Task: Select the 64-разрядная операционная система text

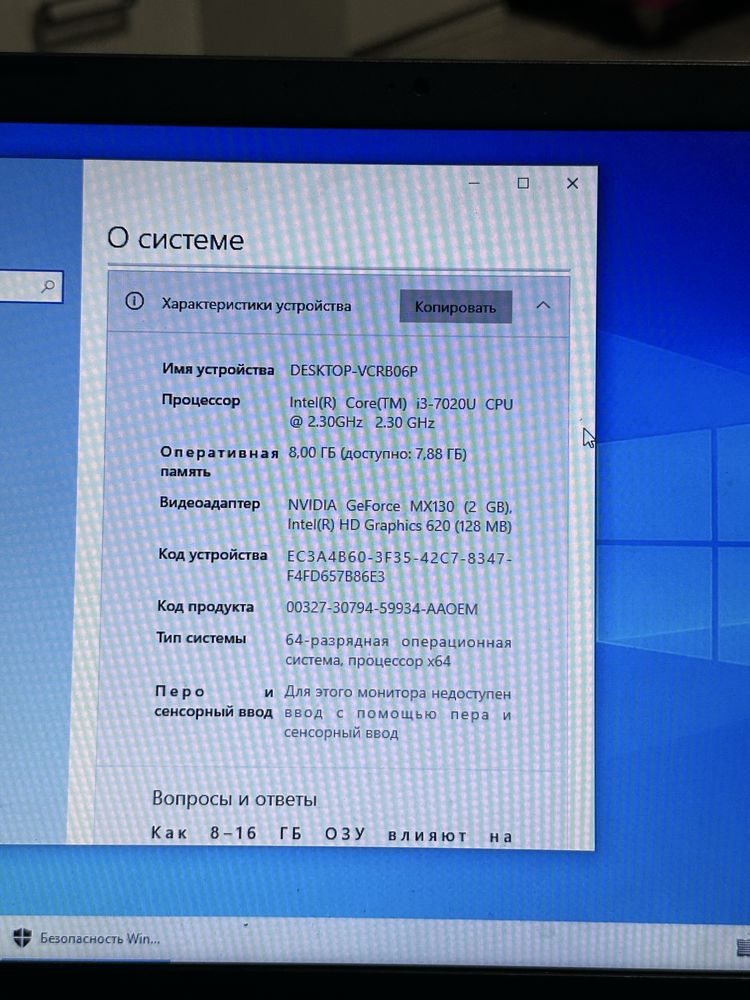Action: click(398, 651)
